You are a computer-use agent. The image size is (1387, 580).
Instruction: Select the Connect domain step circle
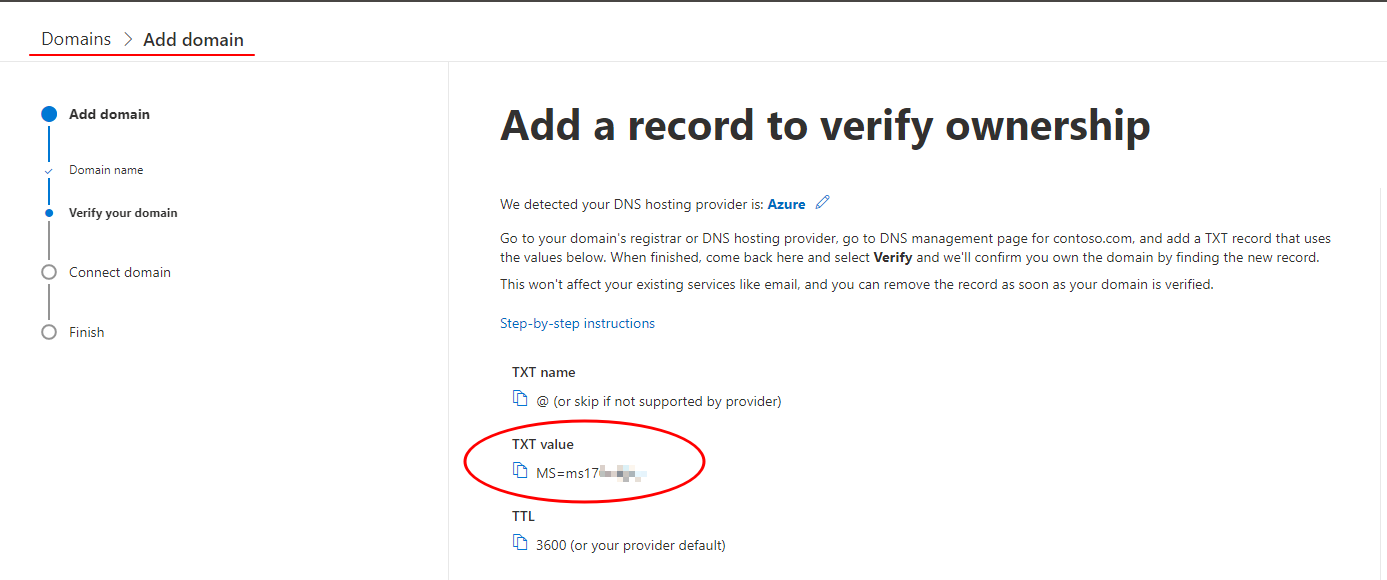49,271
